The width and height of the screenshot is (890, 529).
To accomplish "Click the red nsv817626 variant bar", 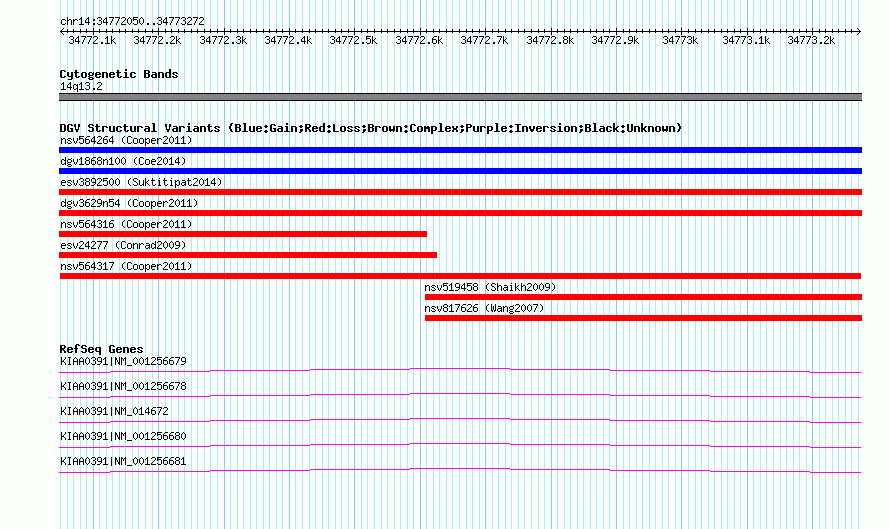I will 643,318.
